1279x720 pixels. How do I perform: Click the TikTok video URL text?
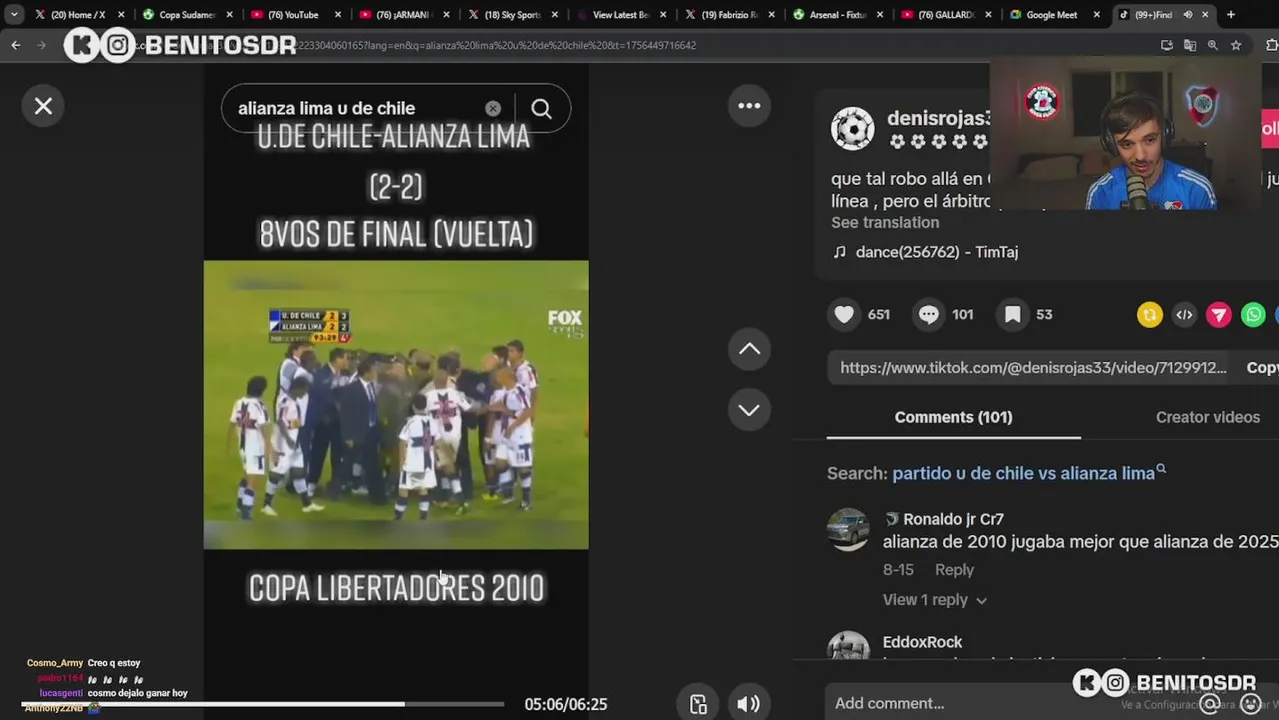1033,367
